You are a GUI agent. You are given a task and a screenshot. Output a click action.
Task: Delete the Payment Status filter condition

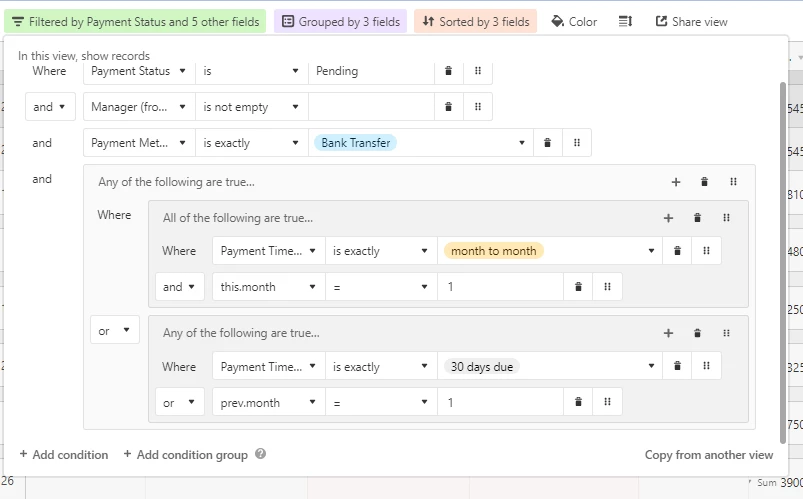[x=448, y=71]
